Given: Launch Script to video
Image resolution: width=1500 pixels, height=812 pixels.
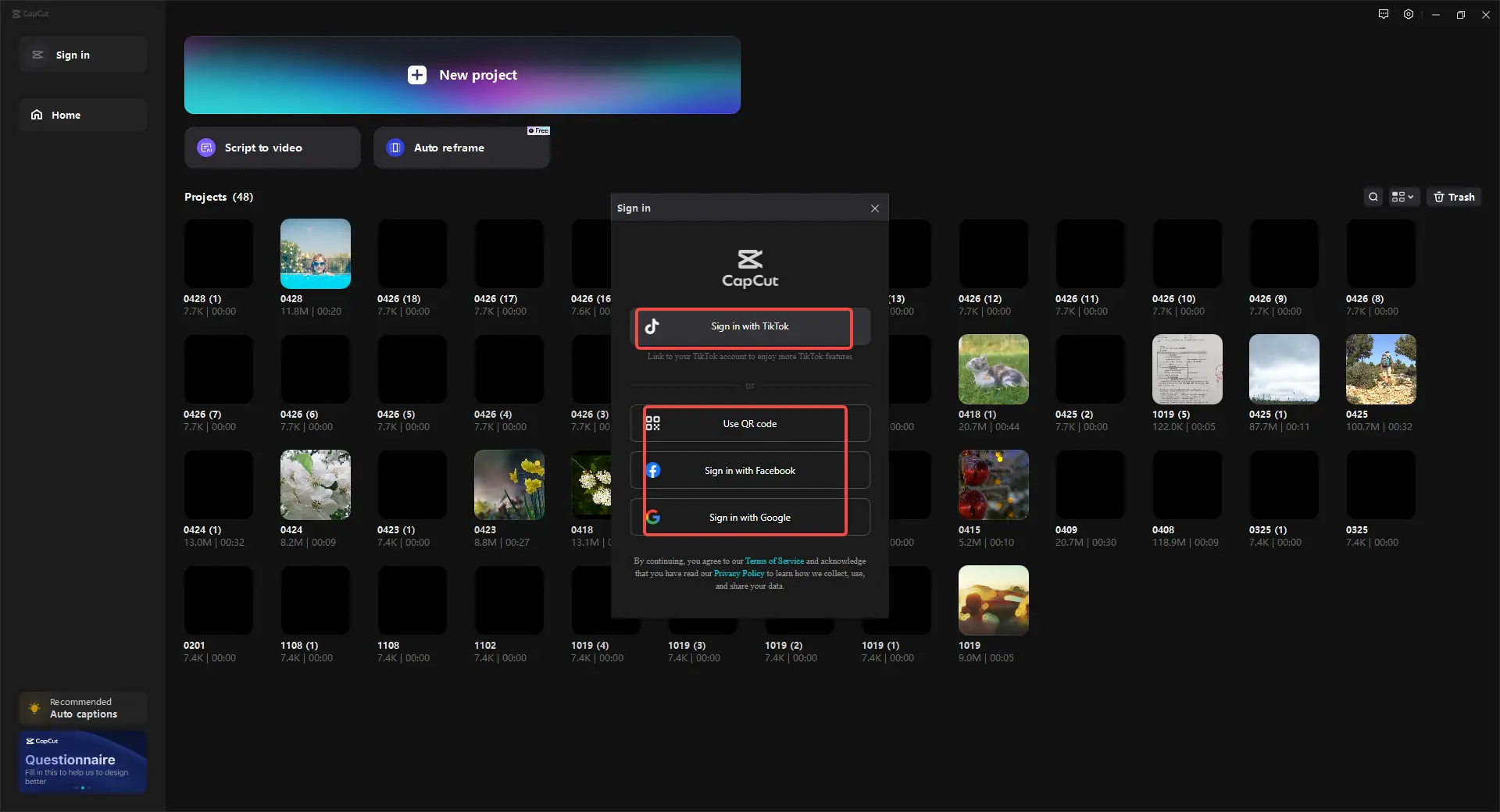Looking at the screenshot, I should pos(273,148).
